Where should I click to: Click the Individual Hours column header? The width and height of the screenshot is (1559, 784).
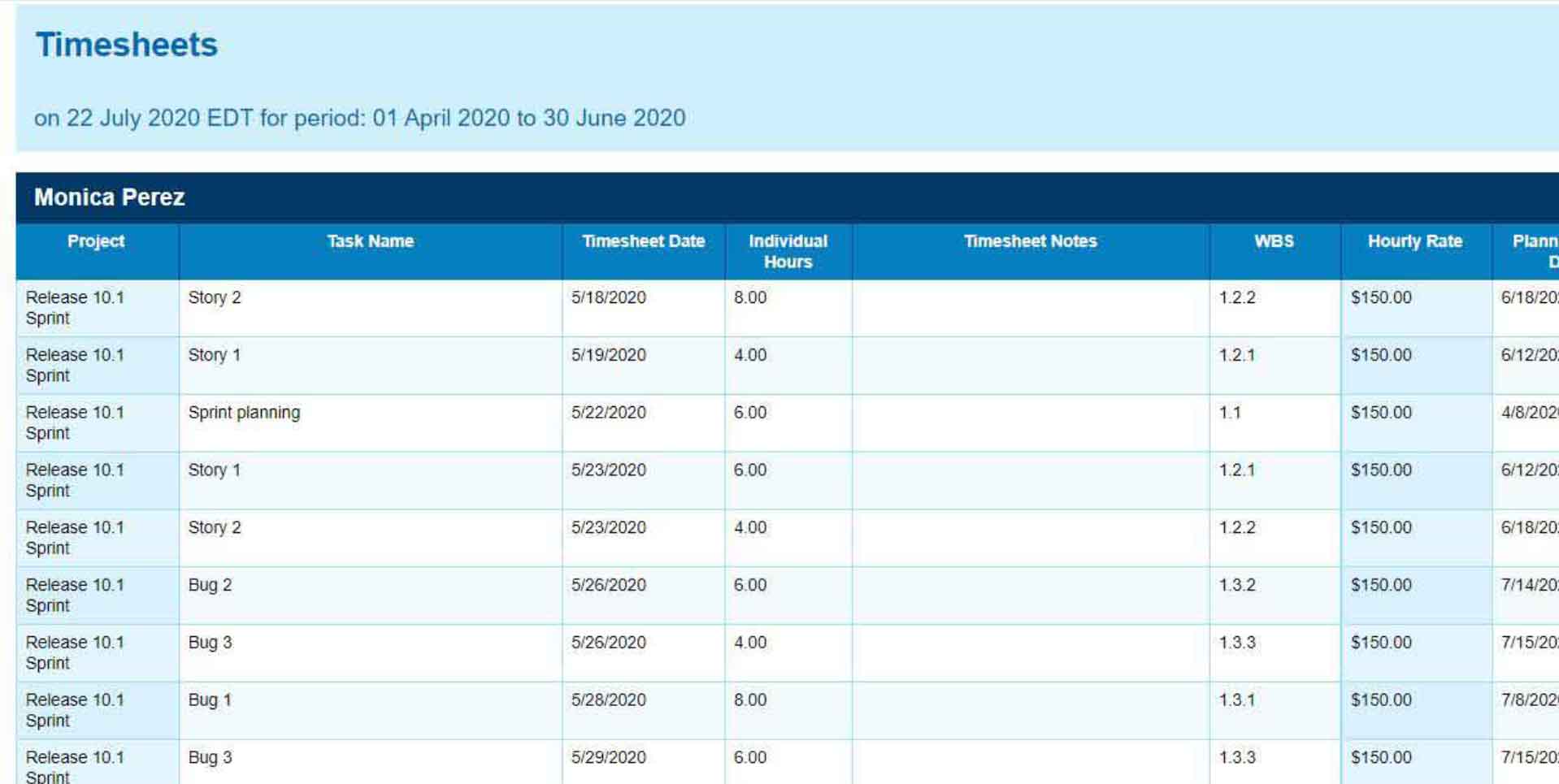click(x=788, y=251)
